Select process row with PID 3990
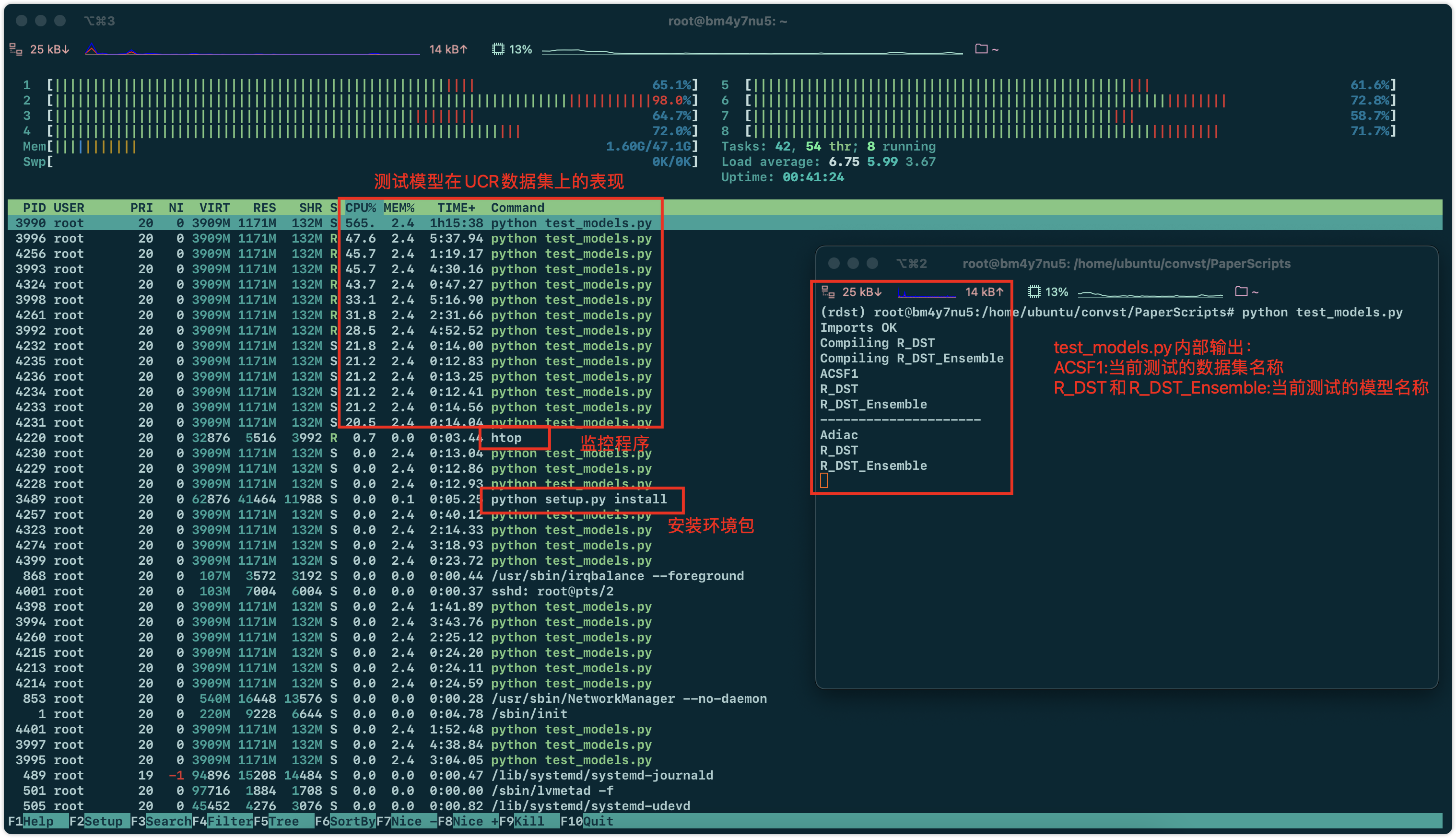1456x838 pixels. click(x=725, y=223)
